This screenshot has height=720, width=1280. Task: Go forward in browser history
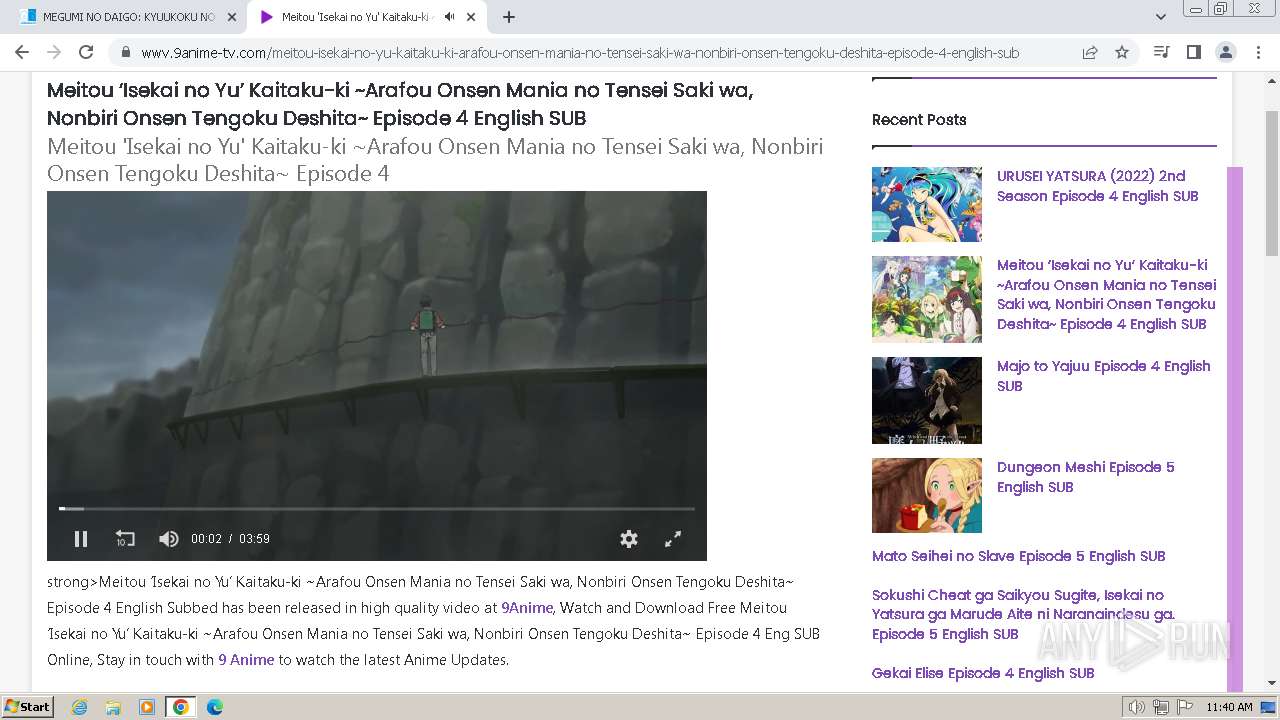(54, 52)
